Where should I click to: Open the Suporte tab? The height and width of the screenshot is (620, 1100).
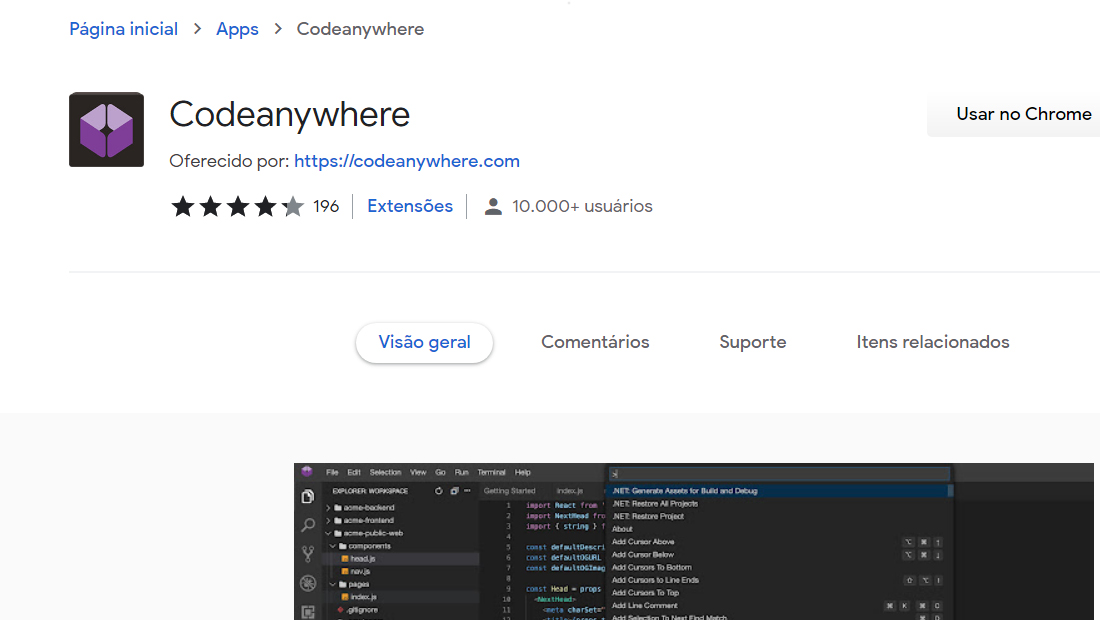coord(753,342)
